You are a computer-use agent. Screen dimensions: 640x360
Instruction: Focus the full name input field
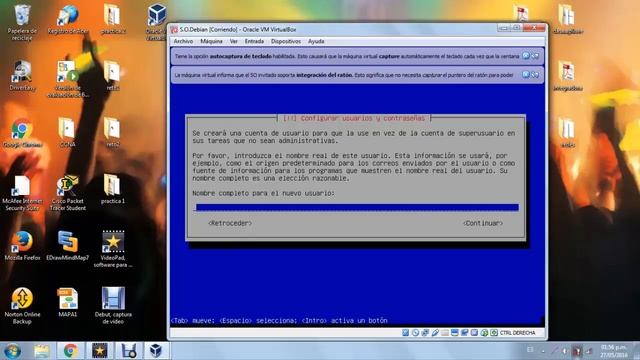click(x=357, y=207)
